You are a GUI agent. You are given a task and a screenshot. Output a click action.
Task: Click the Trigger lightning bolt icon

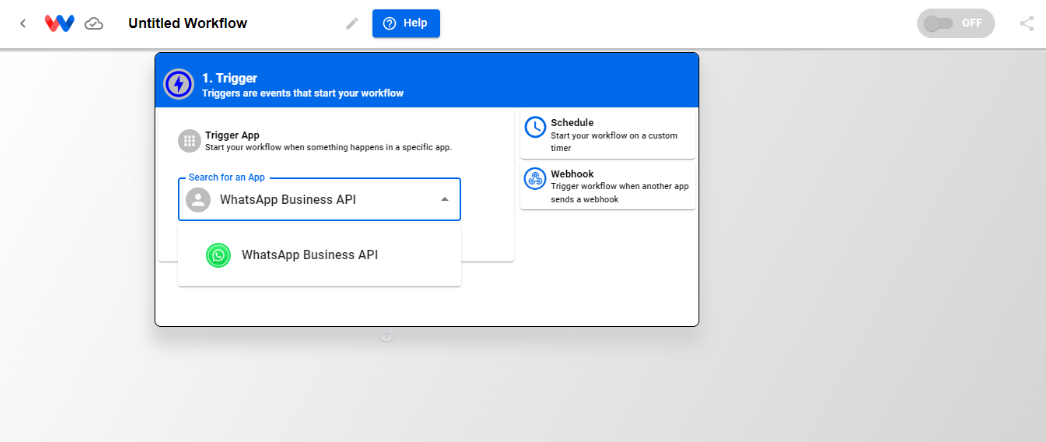(x=178, y=84)
